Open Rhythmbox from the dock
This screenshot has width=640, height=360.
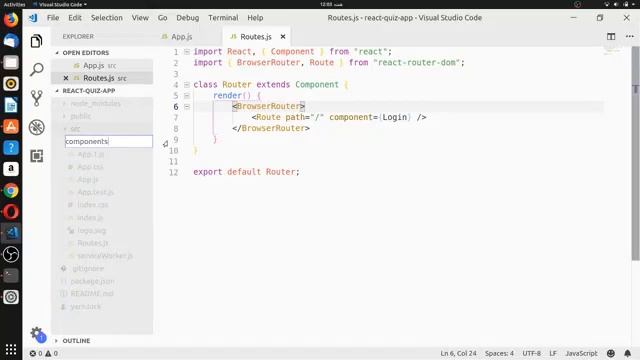click(x=11, y=84)
